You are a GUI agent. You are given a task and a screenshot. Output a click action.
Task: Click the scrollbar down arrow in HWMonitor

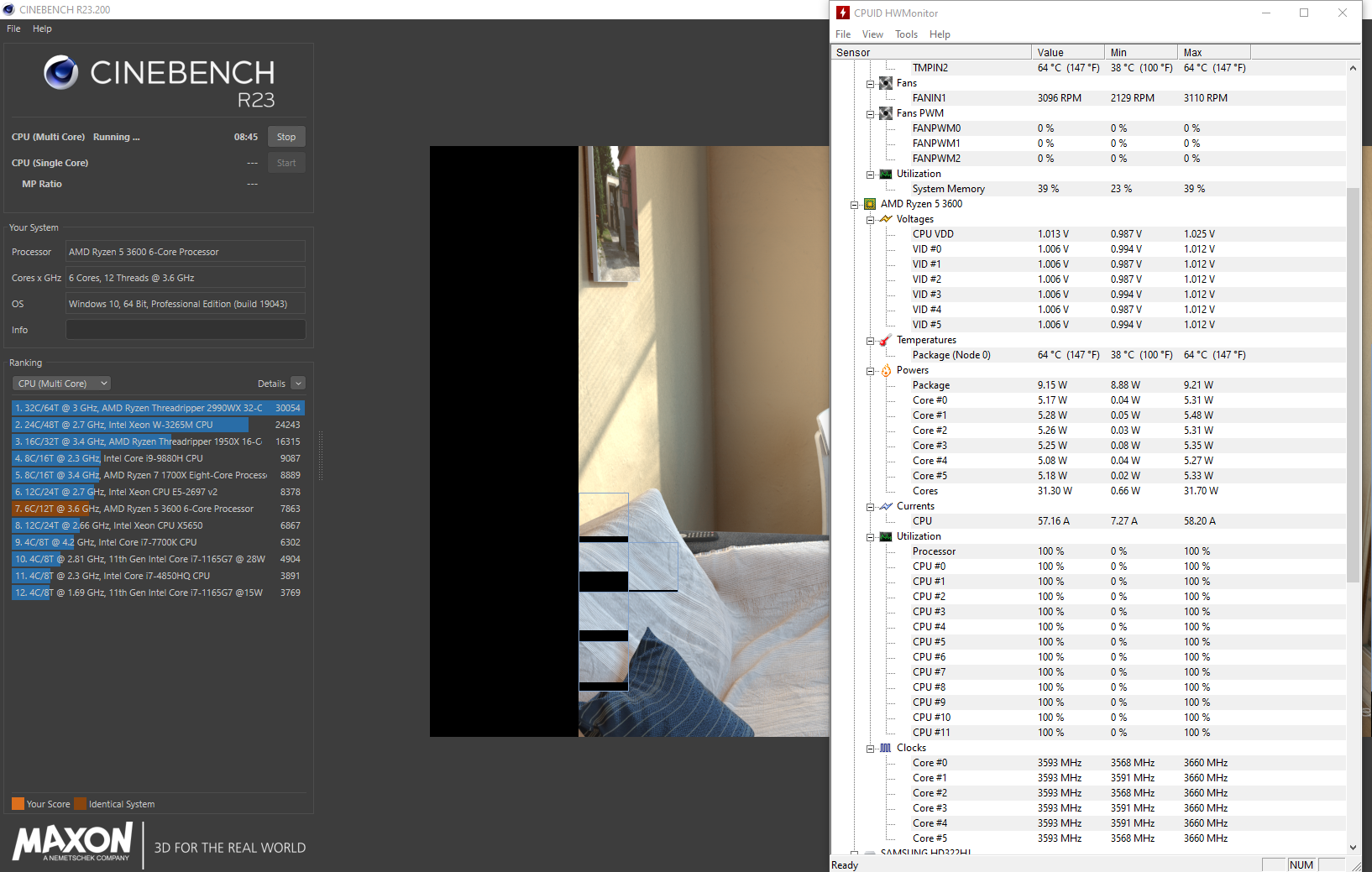click(1353, 848)
